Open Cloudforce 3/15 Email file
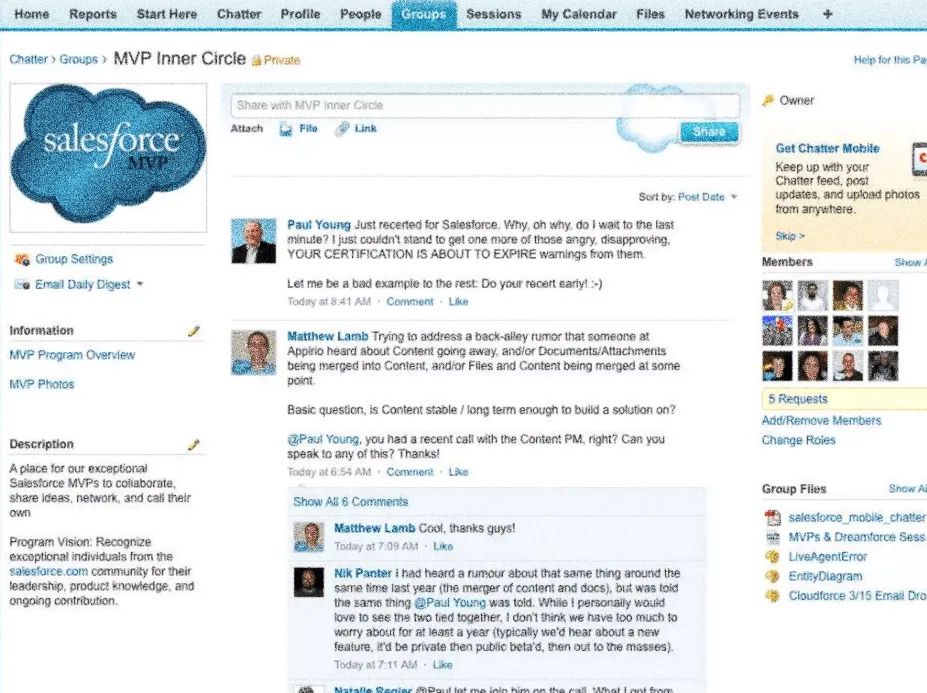Viewport: 927px width, 693px height. [857, 595]
